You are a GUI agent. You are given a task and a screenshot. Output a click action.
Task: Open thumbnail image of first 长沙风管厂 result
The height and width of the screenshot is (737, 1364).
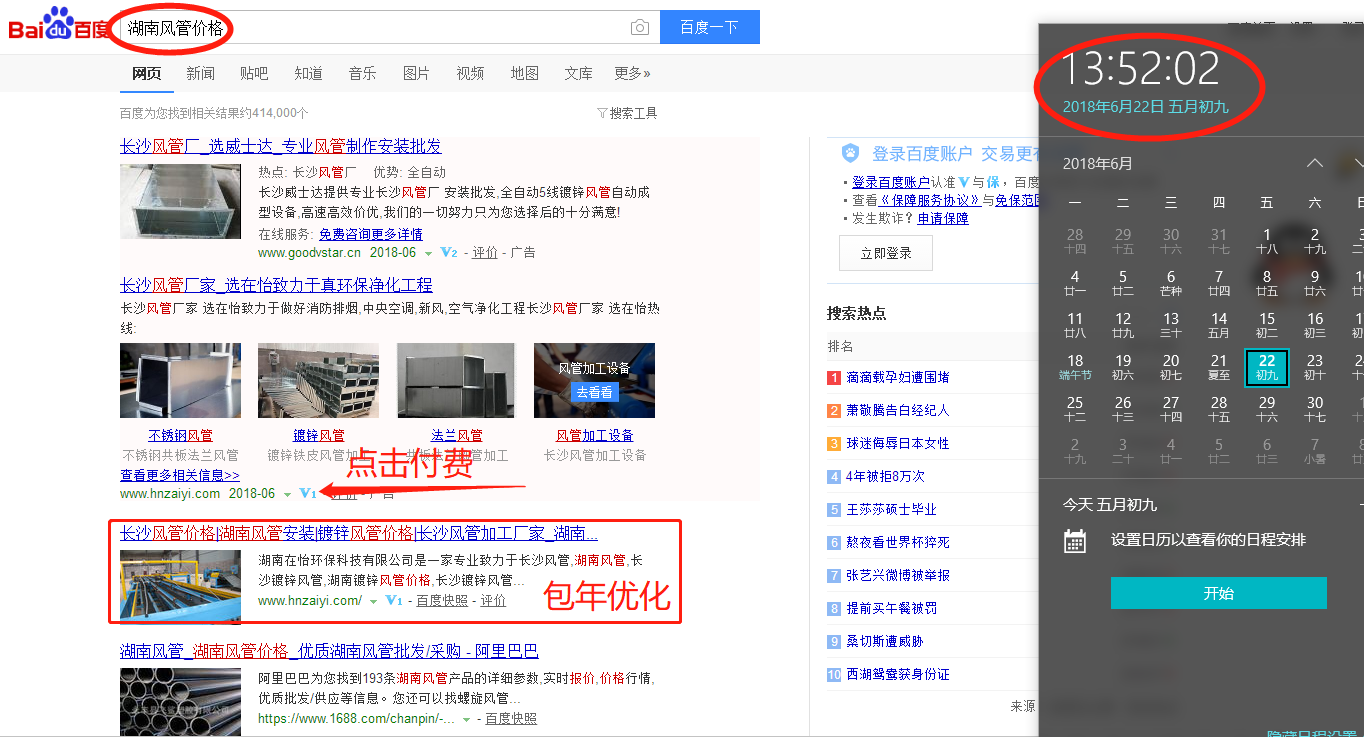tap(180, 201)
